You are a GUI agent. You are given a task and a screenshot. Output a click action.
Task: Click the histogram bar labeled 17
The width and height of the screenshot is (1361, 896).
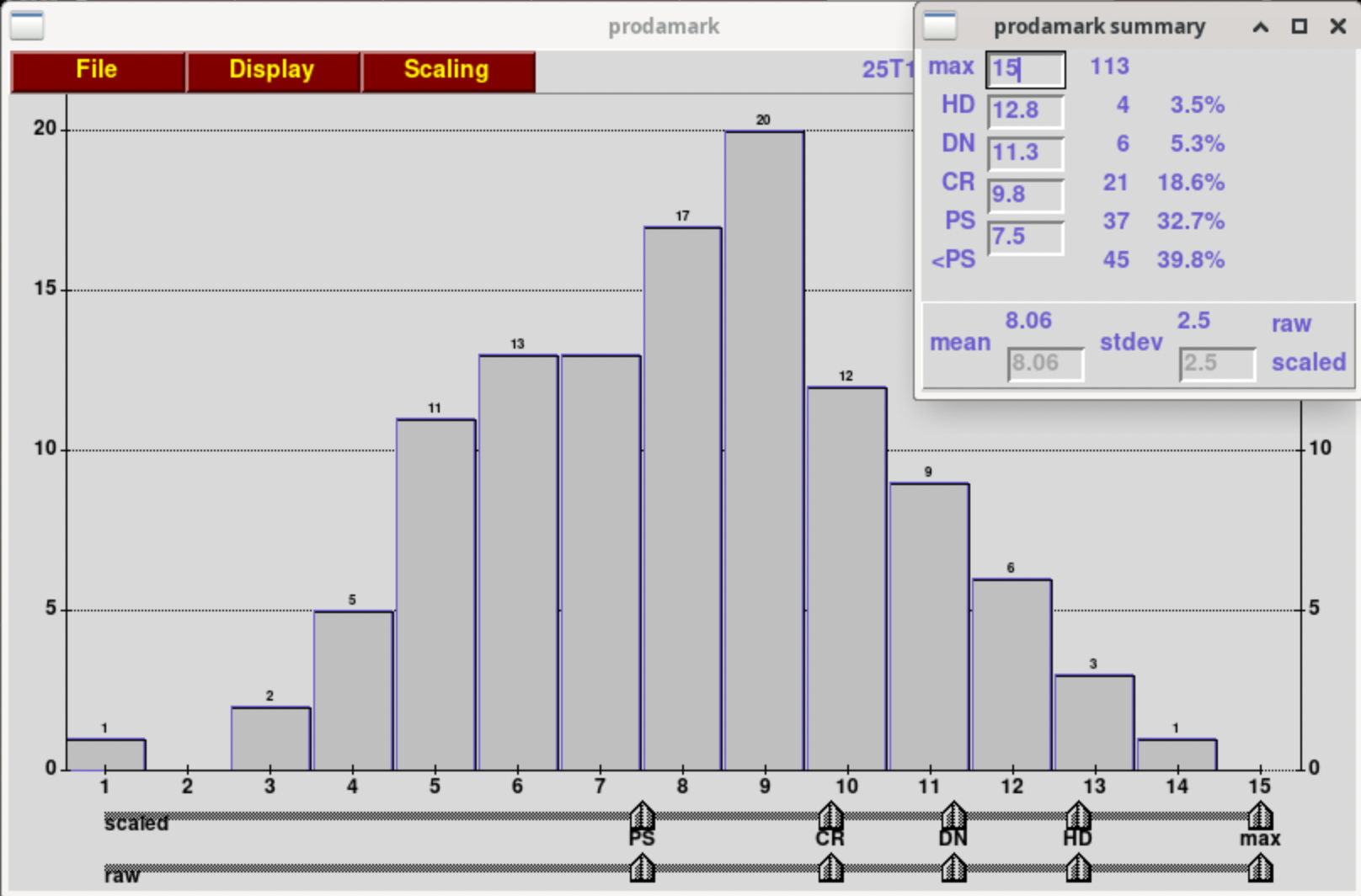[x=683, y=499]
